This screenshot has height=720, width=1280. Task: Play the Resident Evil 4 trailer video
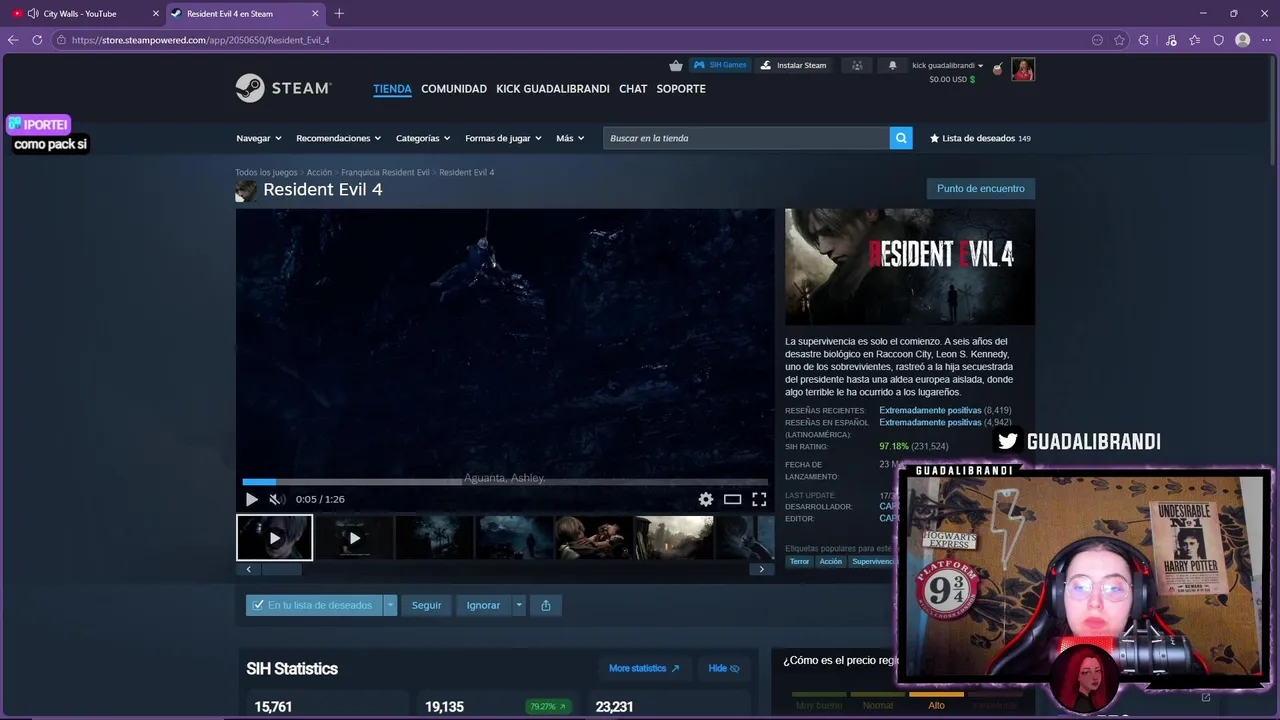click(x=252, y=499)
